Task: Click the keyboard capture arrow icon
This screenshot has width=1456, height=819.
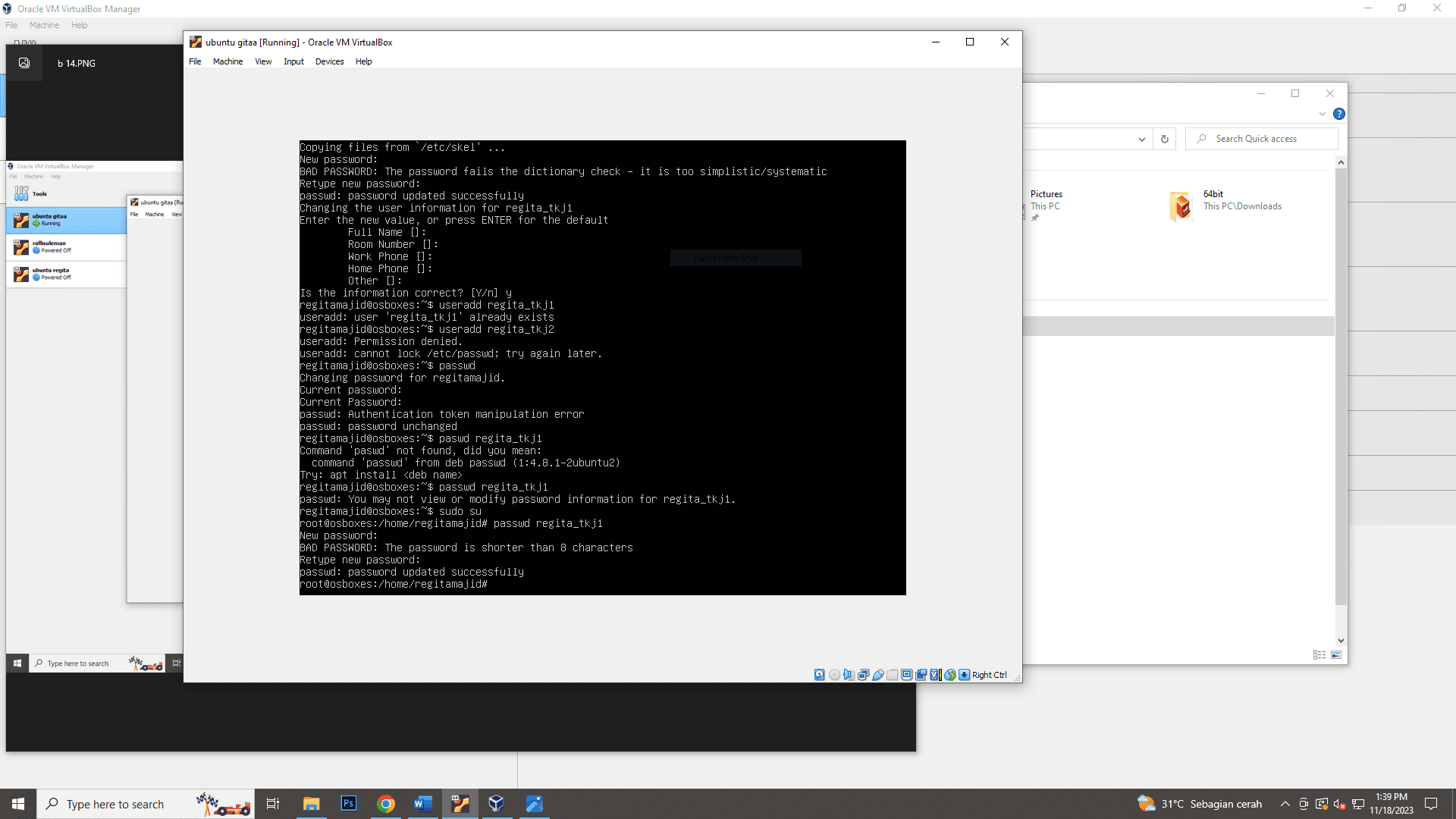Action: (964, 675)
